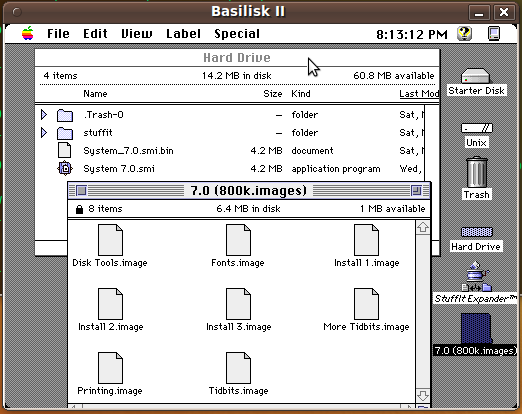The height and width of the screenshot is (414, 522).
Task: Close the 7.0 (800k.images) window
Action: click(81, 191)
